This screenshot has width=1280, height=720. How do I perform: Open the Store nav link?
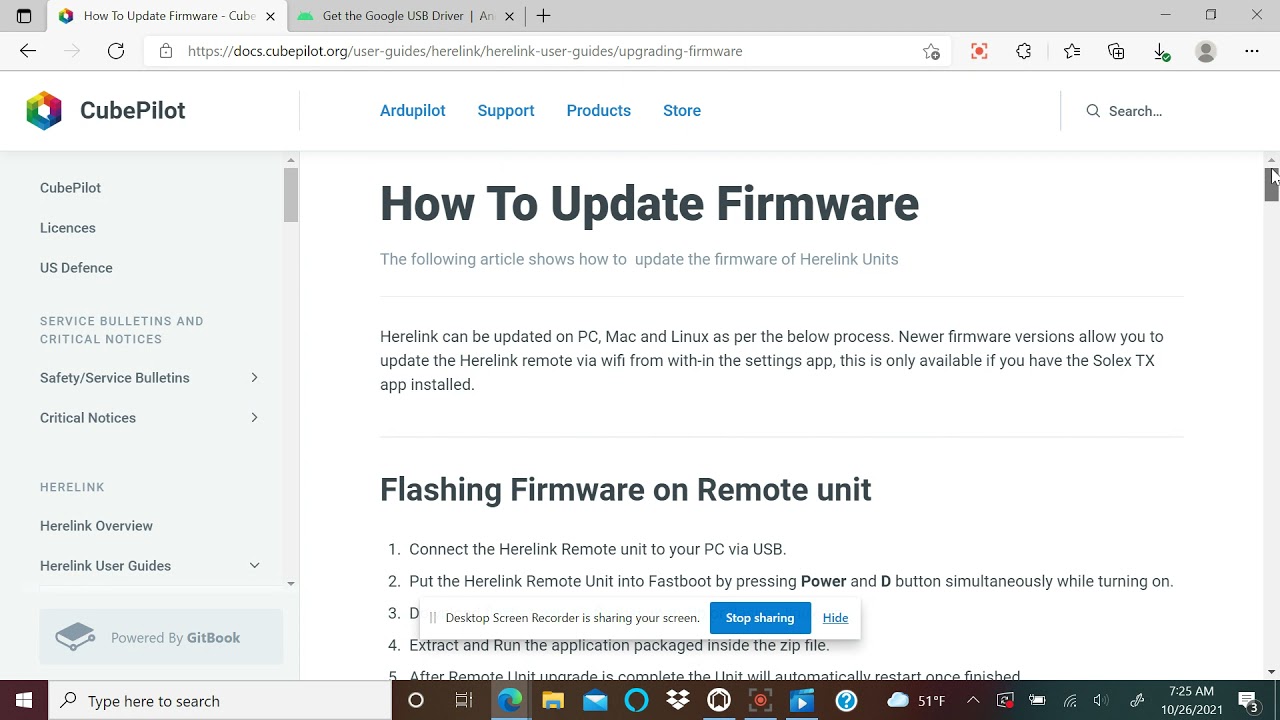pyautogui.click(x=682, y=111)
